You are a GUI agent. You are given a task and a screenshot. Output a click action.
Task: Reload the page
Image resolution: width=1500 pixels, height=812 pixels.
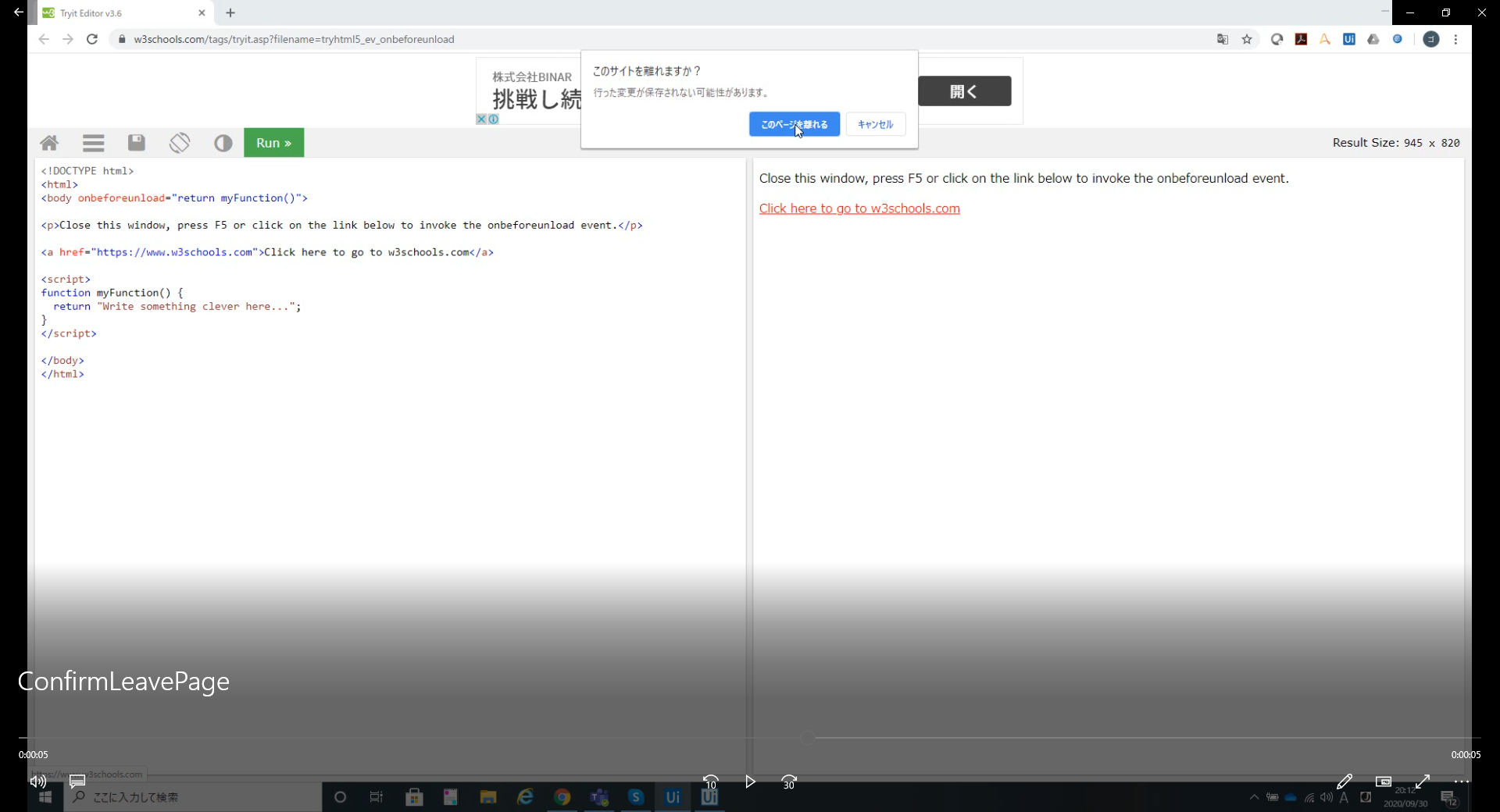(92, 39)
